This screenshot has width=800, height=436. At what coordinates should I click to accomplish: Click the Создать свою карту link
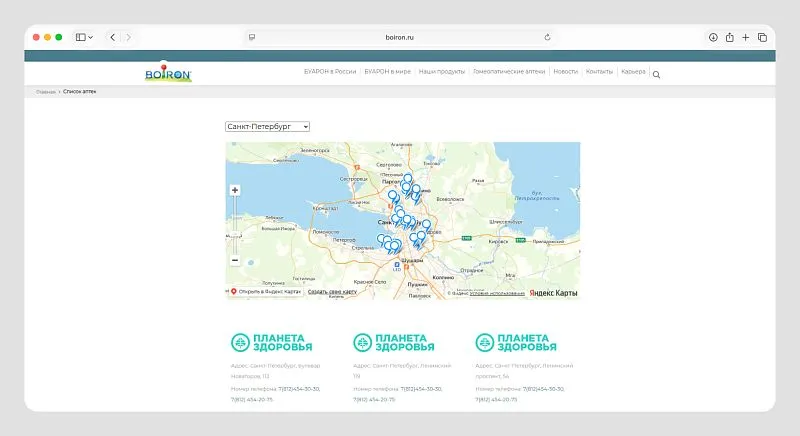tap(332, 292)
